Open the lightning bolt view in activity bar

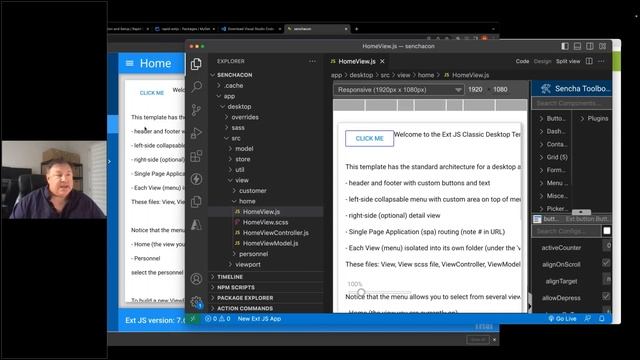coord(196,179)
